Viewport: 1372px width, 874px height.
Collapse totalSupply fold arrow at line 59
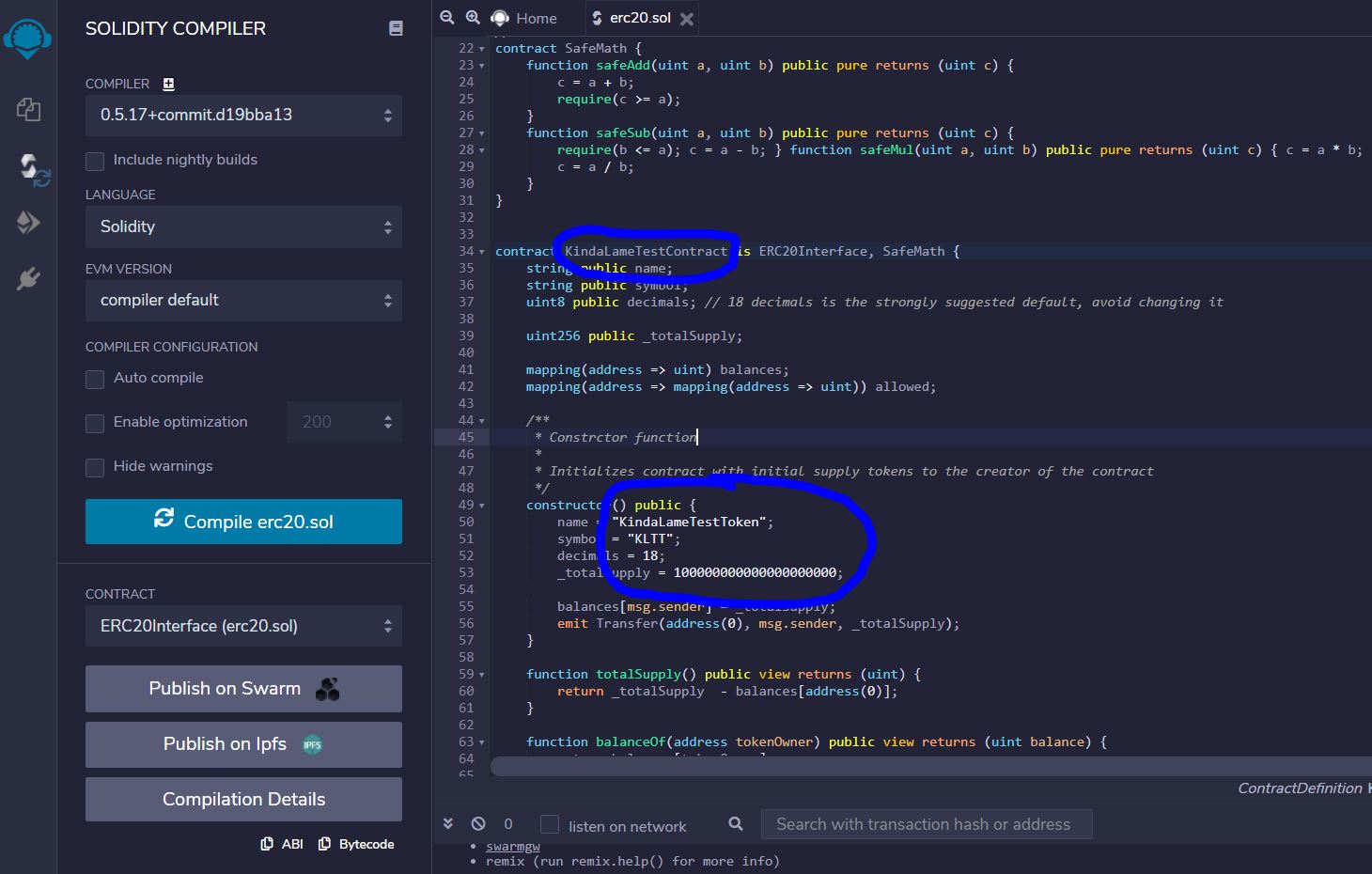click(482, 675)
